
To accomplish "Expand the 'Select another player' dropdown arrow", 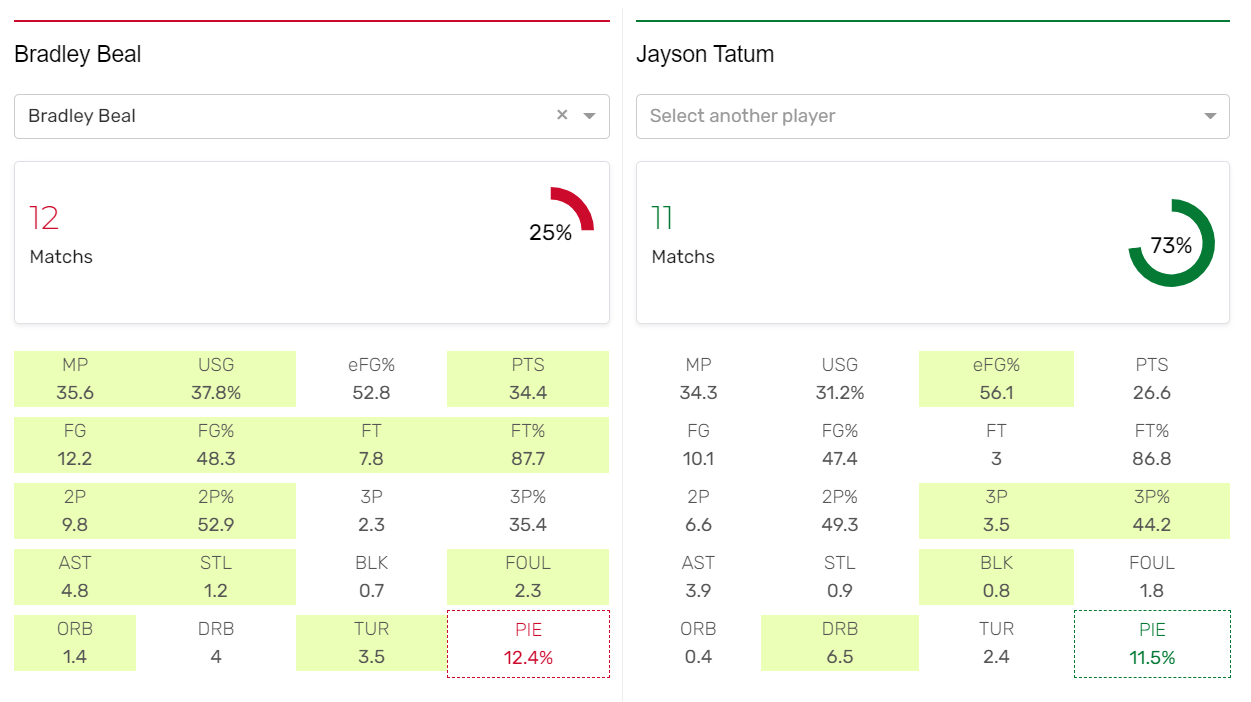I will tap(1211, 116).
